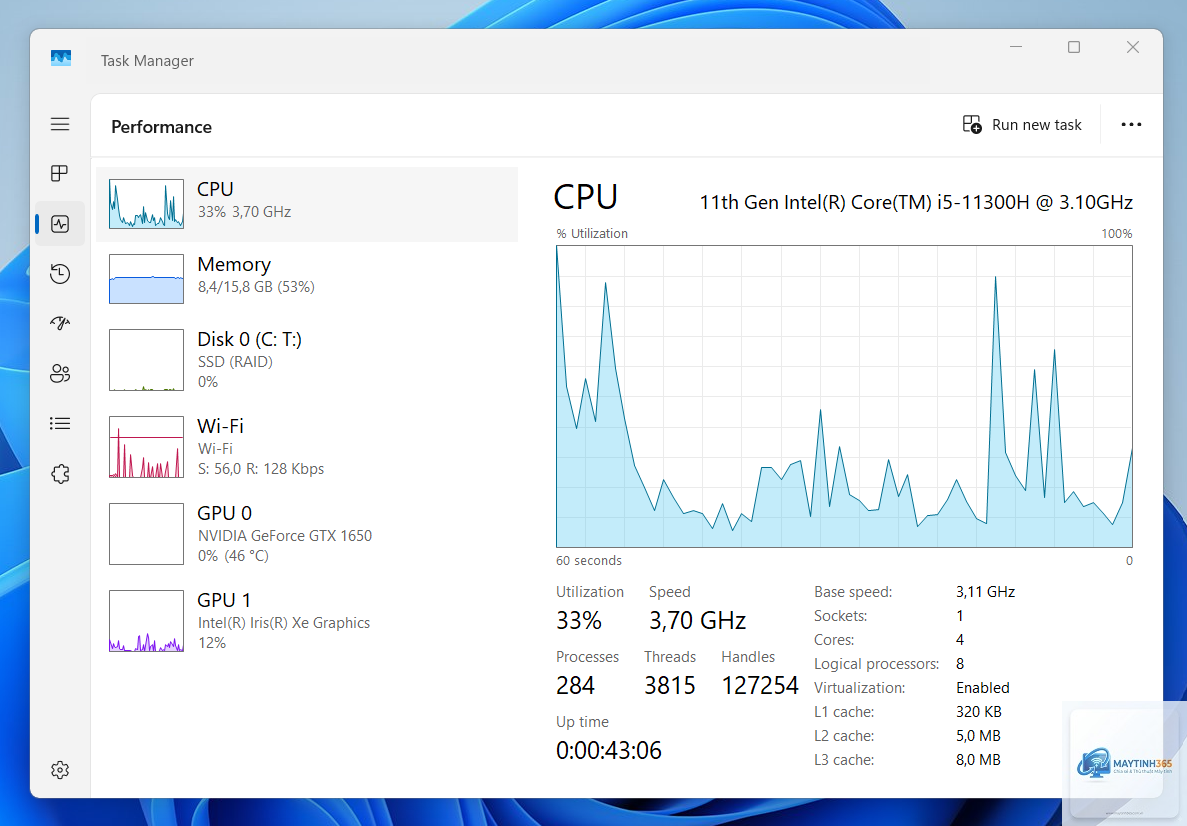
Task: Click the CPU mini graph thumbnail
Action: 146,204
